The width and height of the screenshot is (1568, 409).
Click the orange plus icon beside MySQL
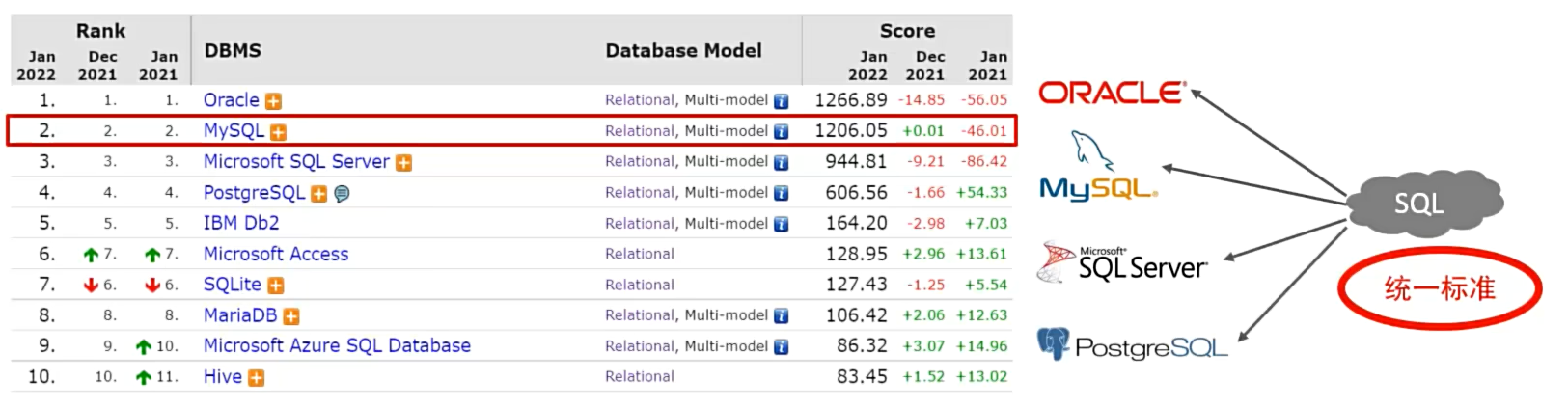click(x=278, y=132)
